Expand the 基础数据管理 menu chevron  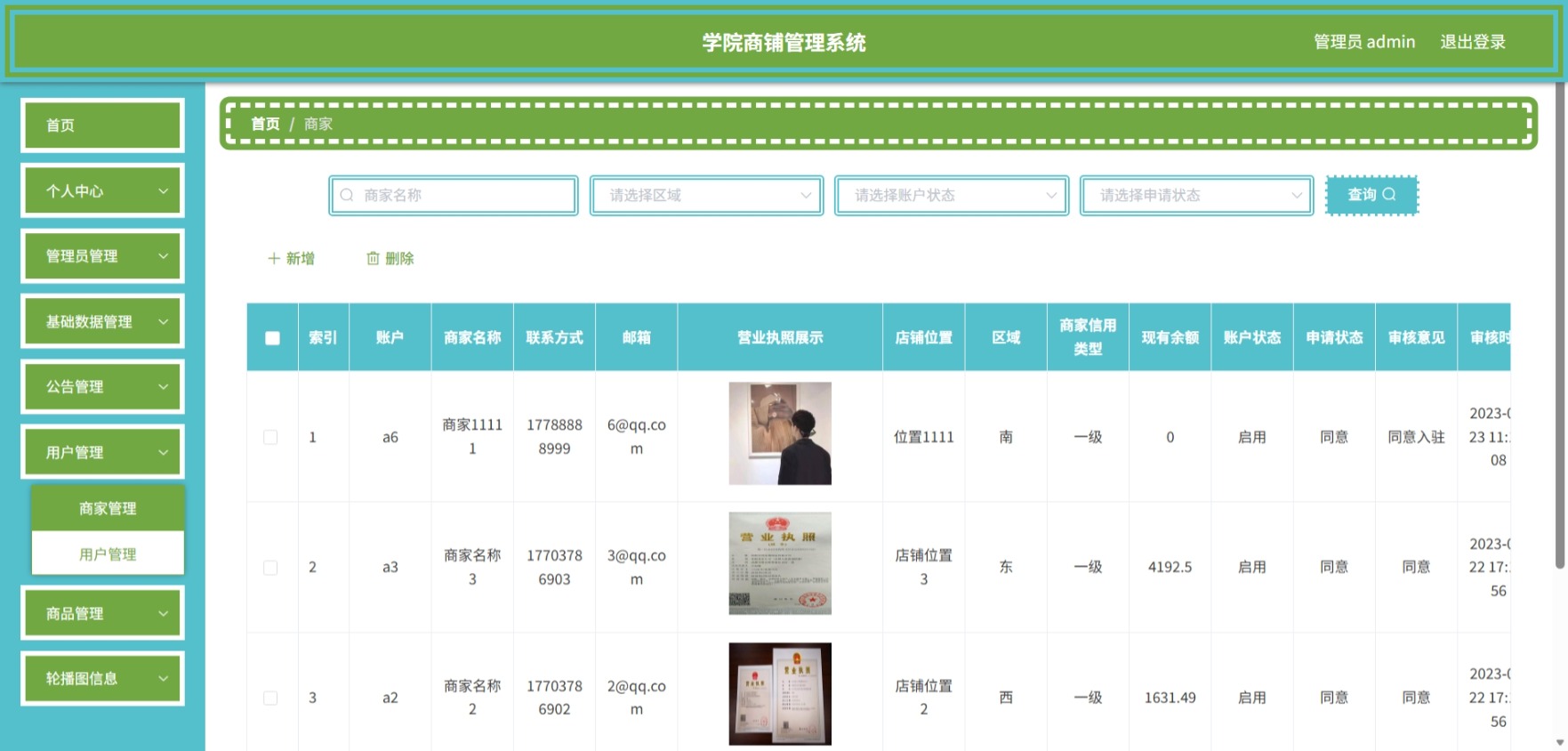164,321
